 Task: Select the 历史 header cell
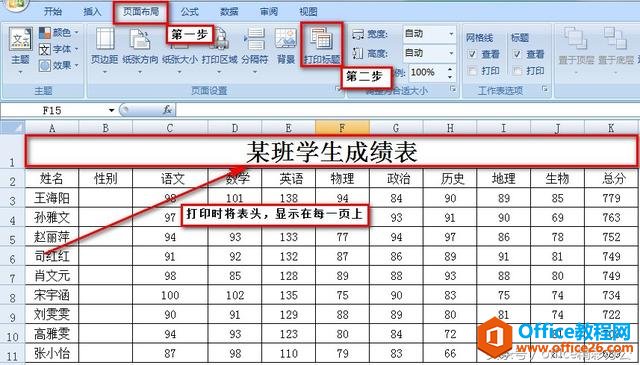tap(450, 178)
